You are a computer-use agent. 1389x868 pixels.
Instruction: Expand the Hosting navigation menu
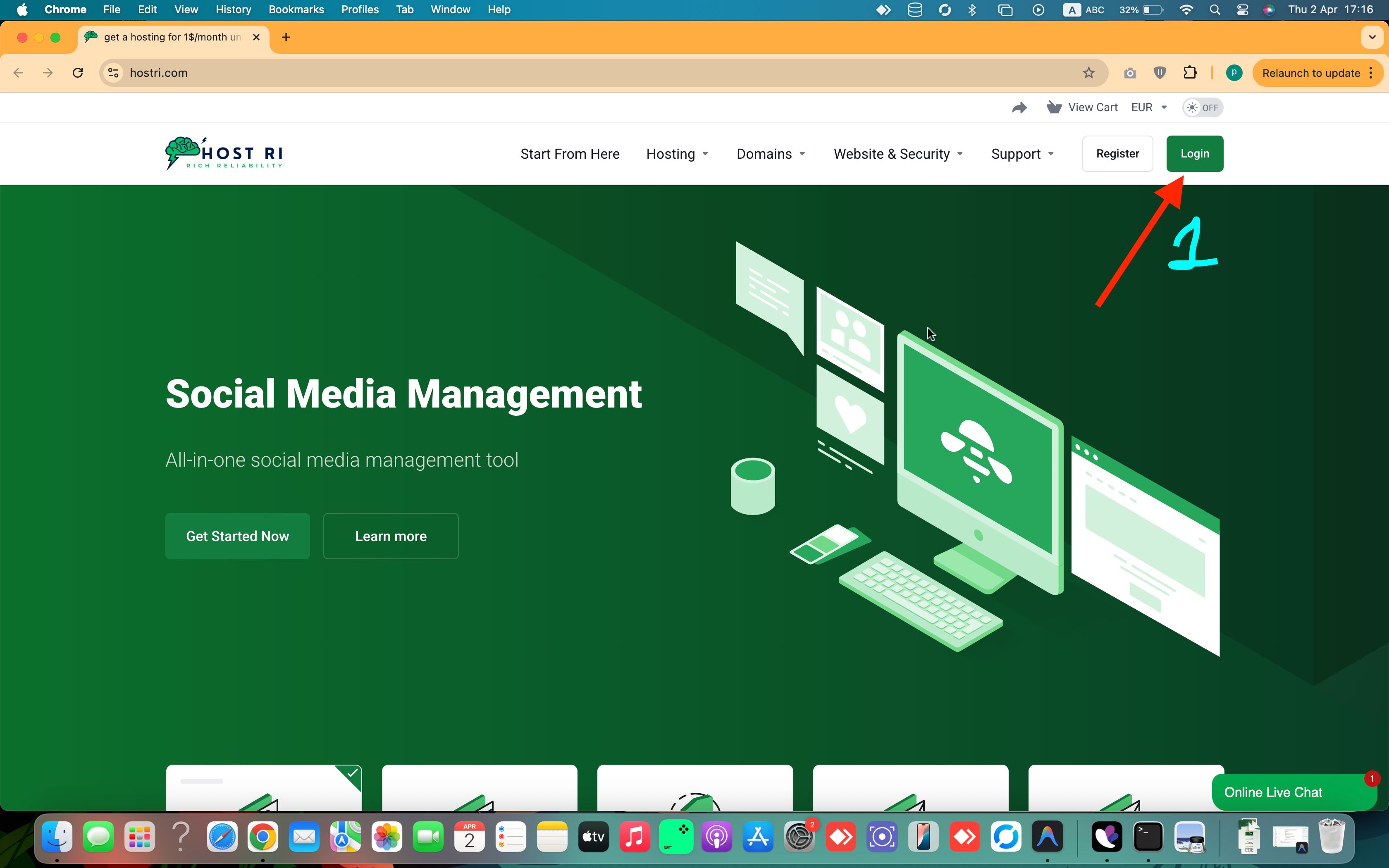(677, 154)
